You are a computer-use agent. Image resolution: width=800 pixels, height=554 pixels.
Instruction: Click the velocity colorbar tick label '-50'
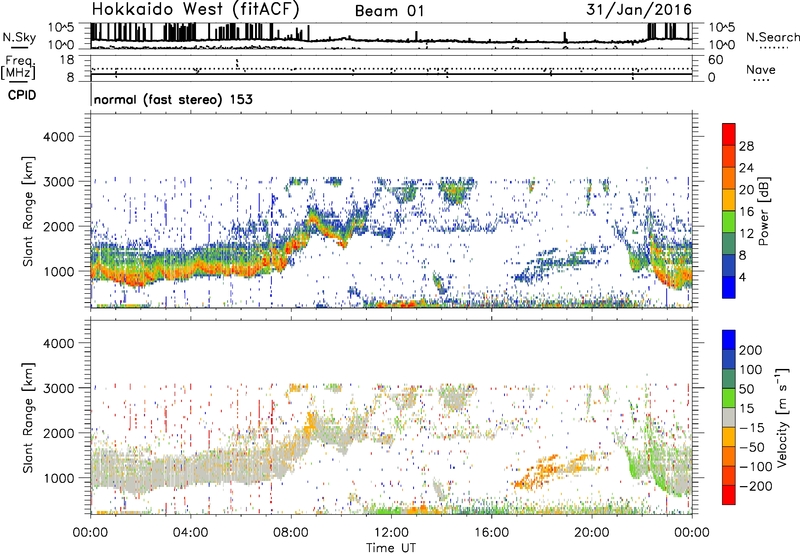[752, 447]
